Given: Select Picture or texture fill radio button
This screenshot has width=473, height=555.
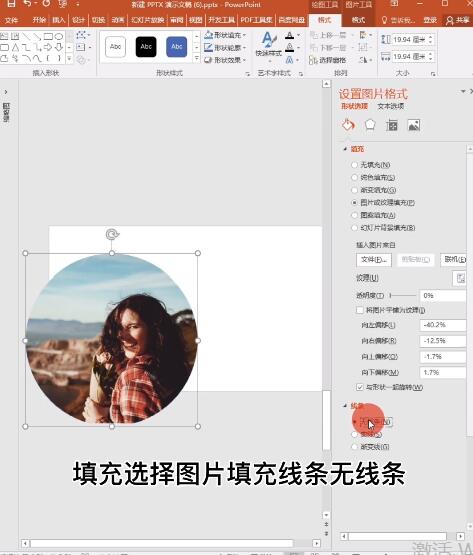Looking at the screenshot, I should (354, 202).
